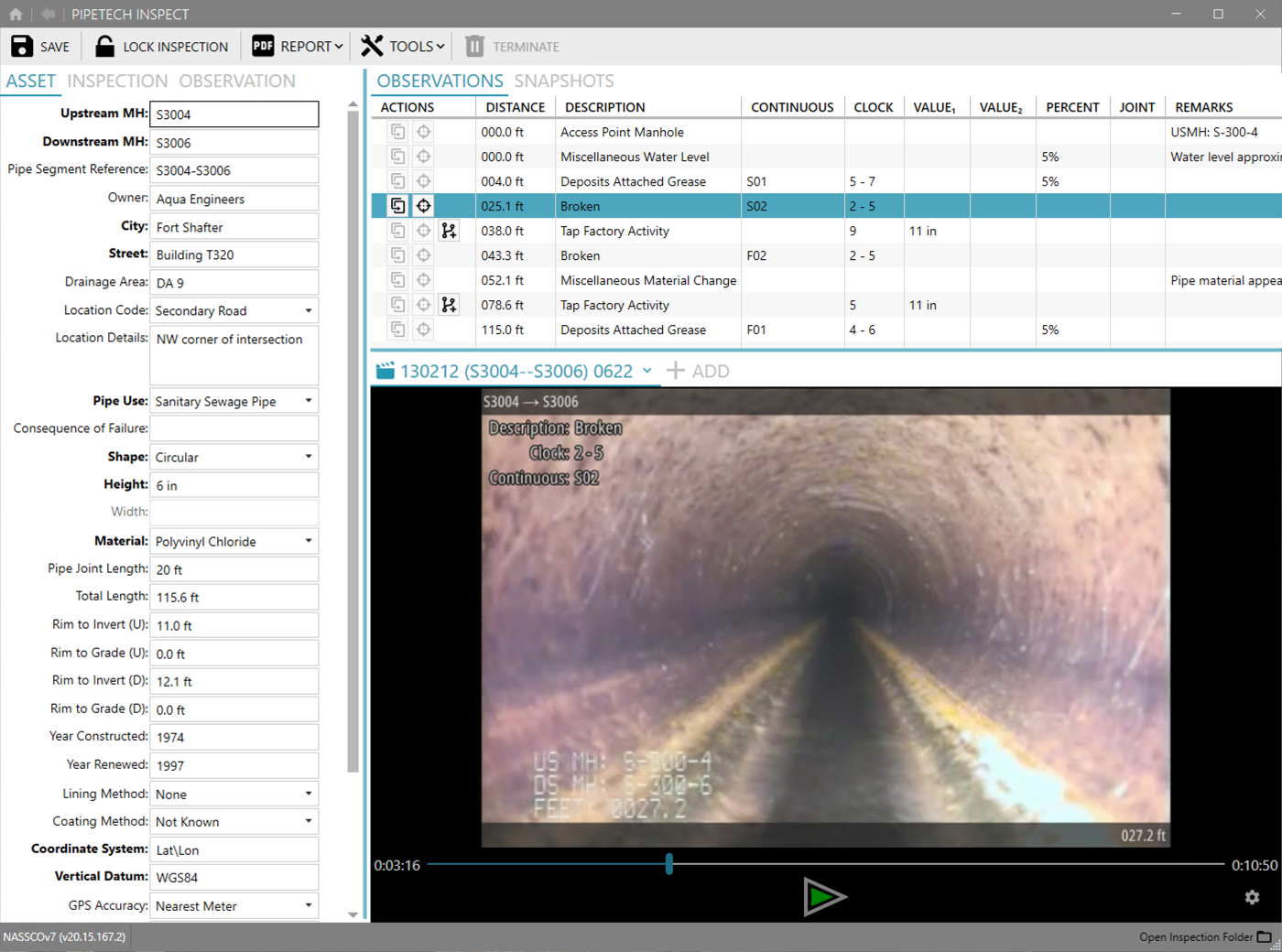Click the video timeline slider handle

pos(669,863)
